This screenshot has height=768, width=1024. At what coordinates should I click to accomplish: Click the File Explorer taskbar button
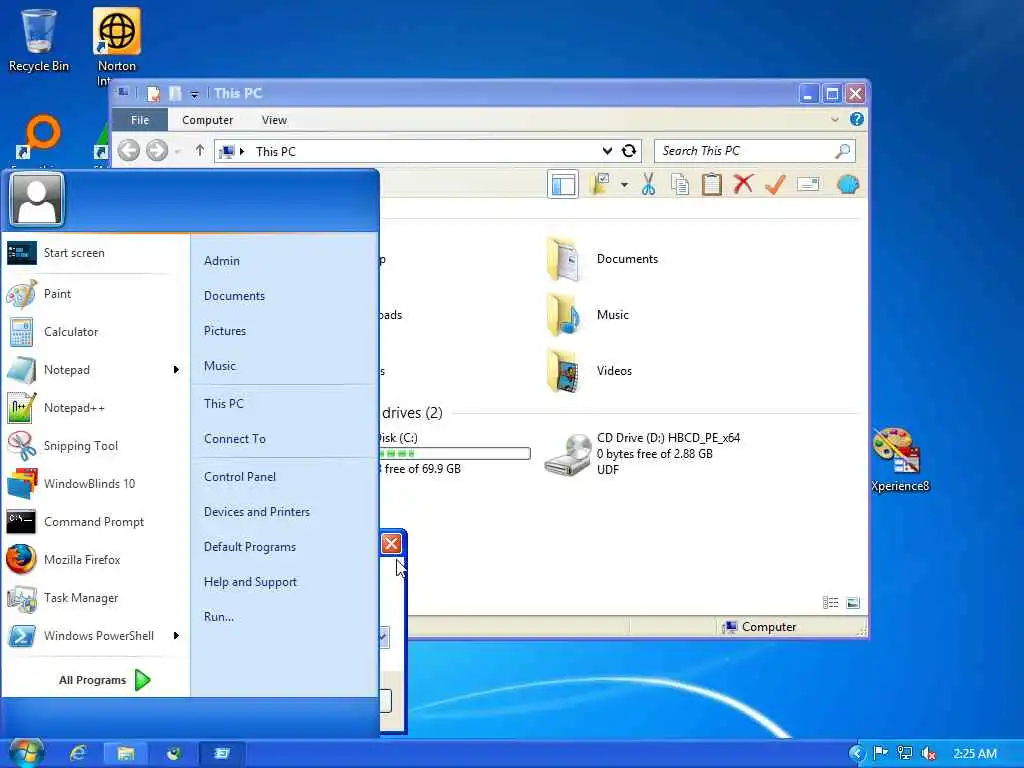point(125,754)
